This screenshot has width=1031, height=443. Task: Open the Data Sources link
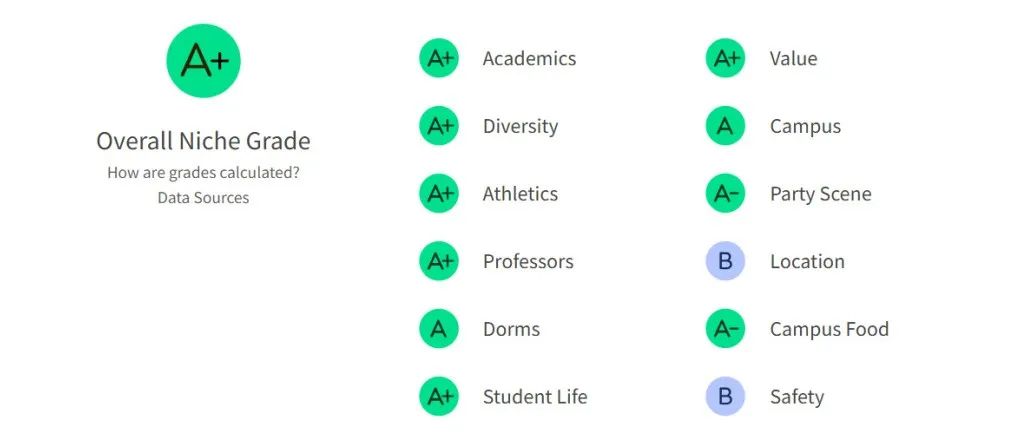pos(203,198)
